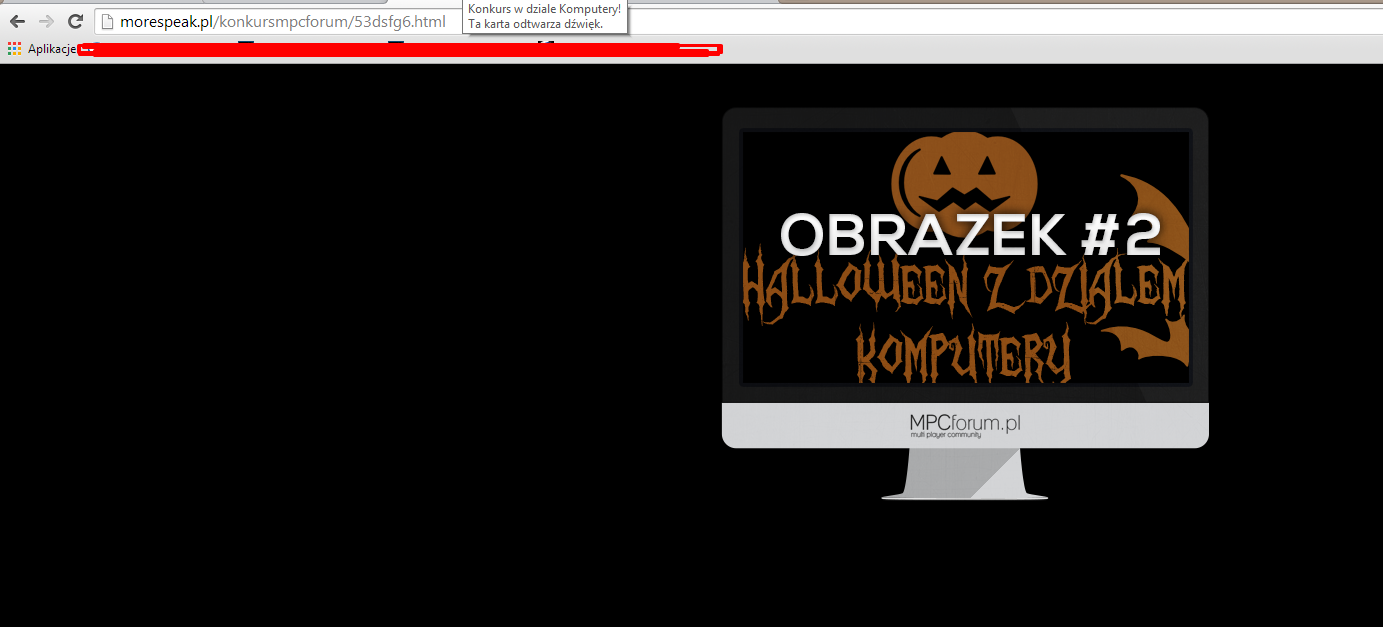Click the OBRAZEK #2 monitor image
The width and height of the screenshot is (1383, 627).
coord(965,303)
